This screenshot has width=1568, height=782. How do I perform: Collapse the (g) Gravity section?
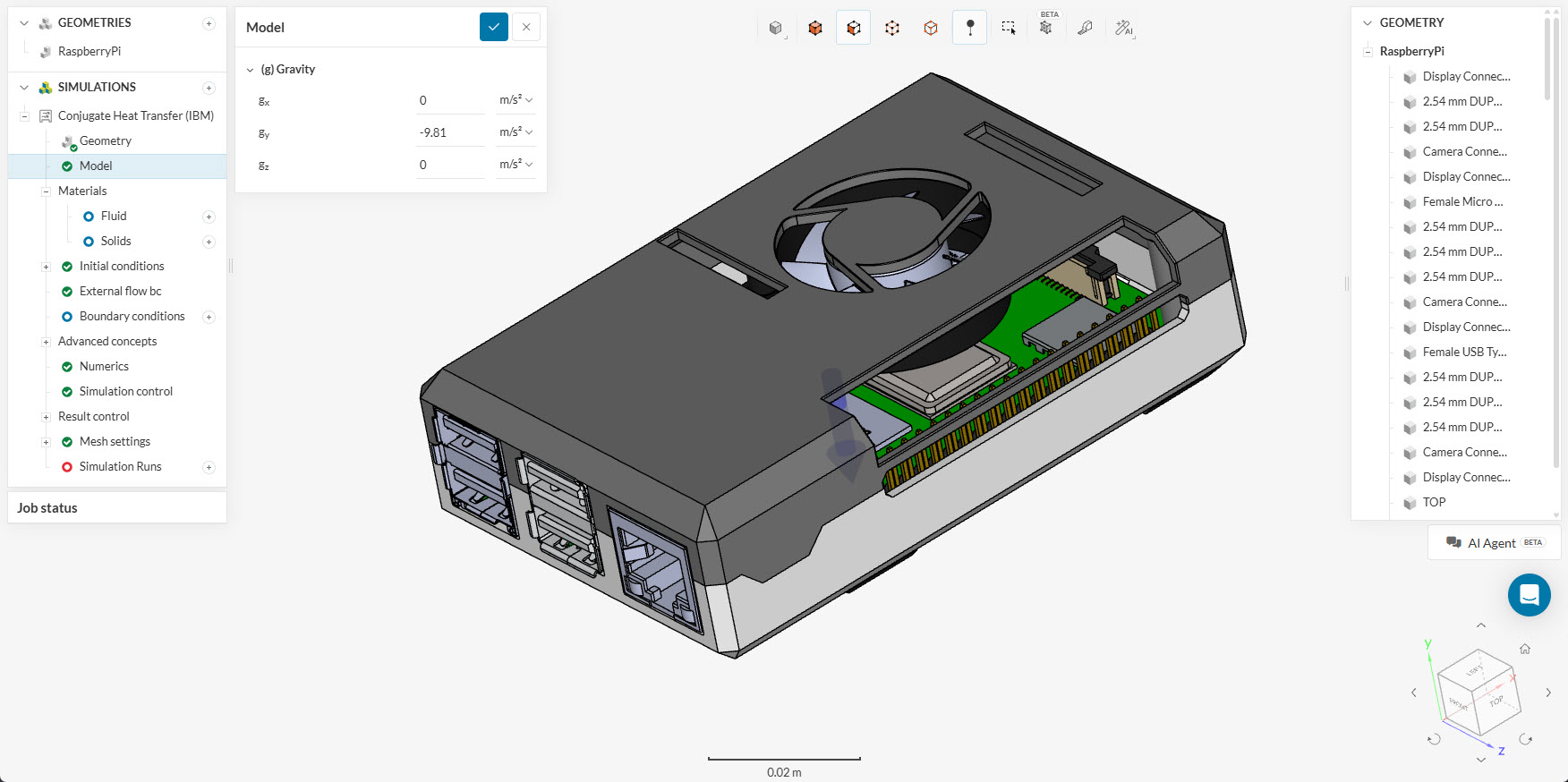(251, 70)
